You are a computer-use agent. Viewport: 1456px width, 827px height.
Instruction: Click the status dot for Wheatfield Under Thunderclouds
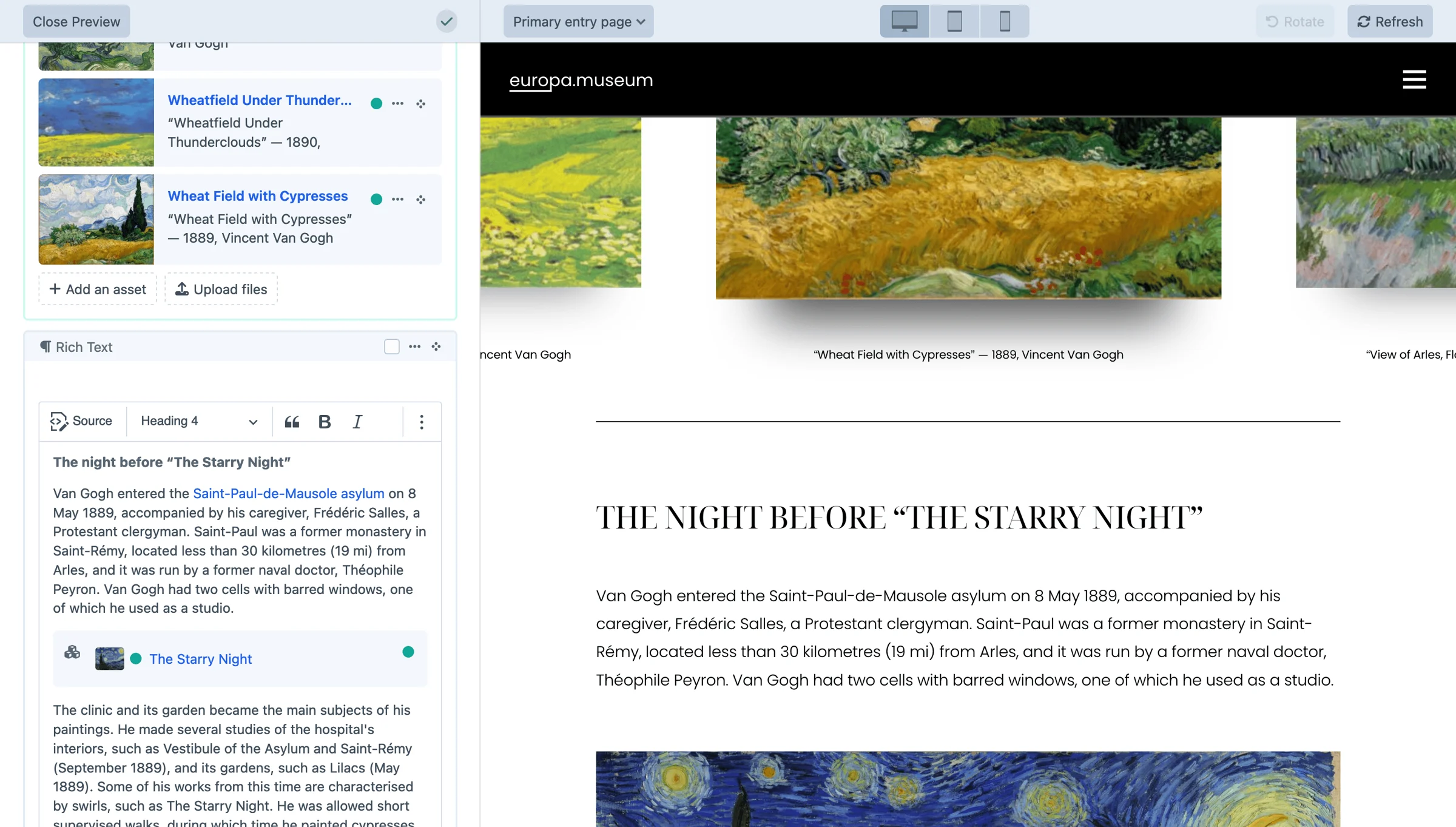point(376,104)
